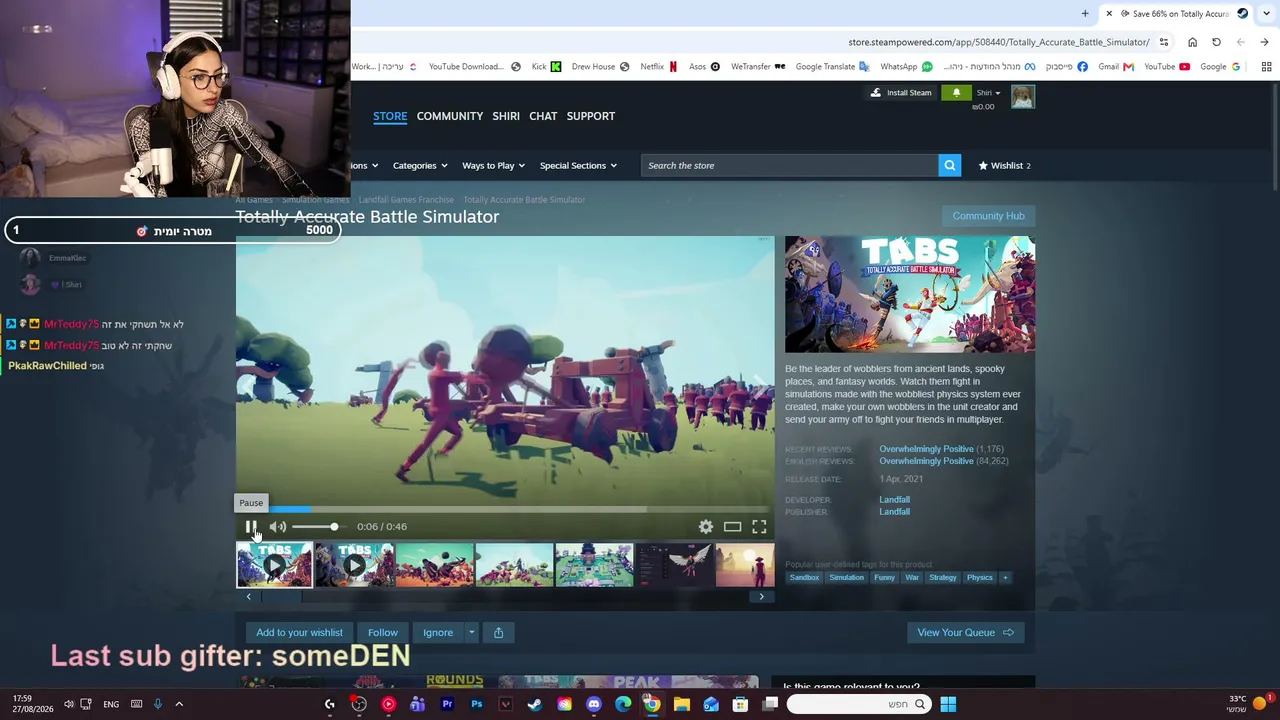The height and width of the screenshot is (720, 1280).
Task: Click the Strategy tag
Action: coord(943,577)
